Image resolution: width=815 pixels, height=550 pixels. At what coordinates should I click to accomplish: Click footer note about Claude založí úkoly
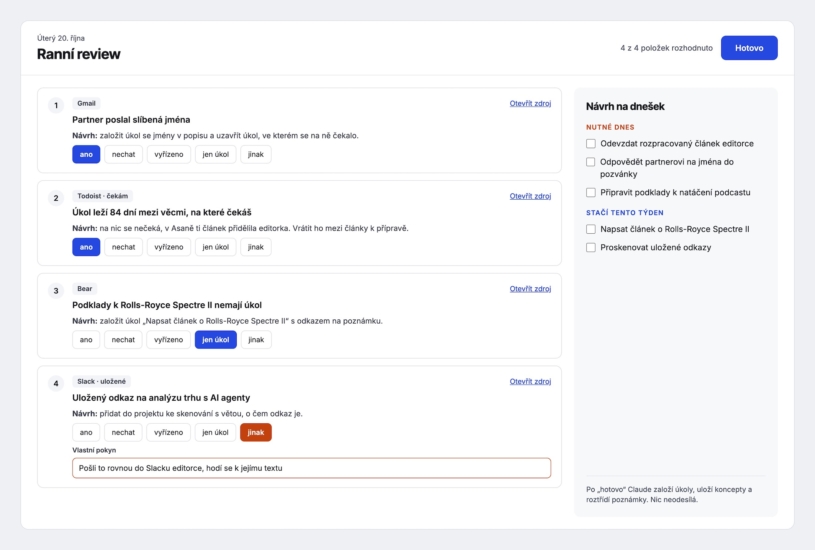coord(669,494)
